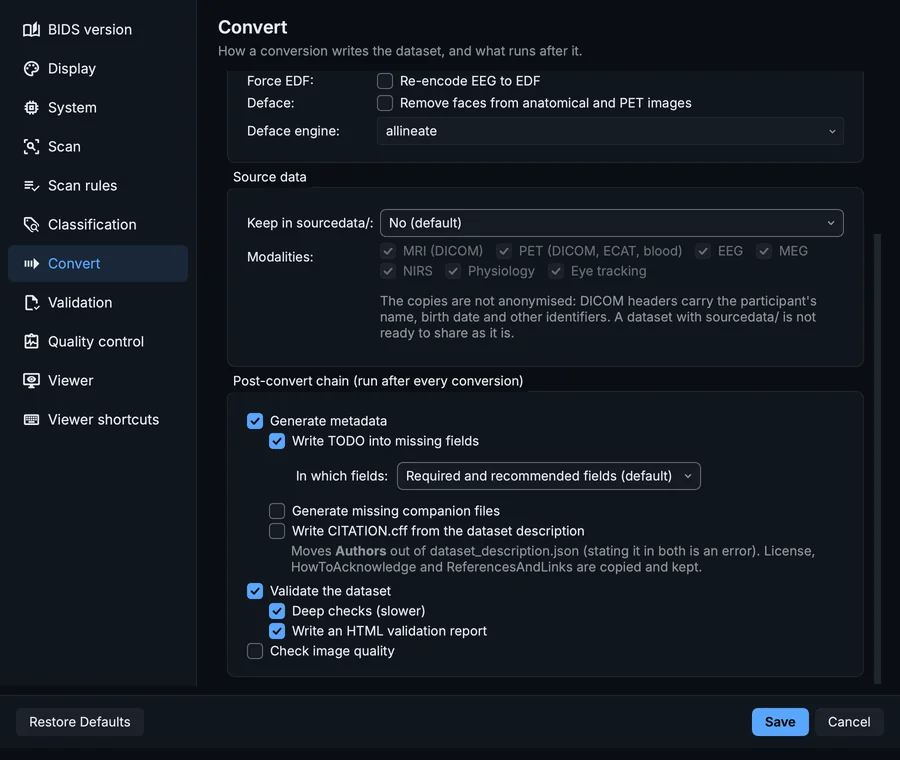900x760 pixels.
Task: Click the Modalities label
Action: [x=280, y=257]
